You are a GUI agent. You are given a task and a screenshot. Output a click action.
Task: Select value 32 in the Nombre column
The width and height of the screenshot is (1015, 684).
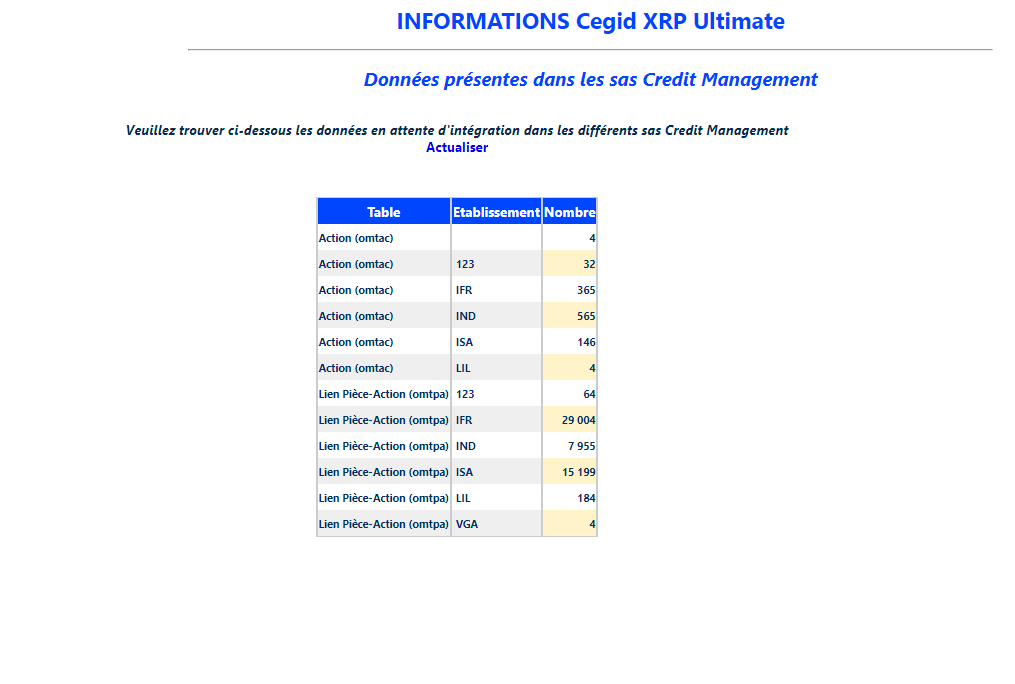(x=570, y=264)
